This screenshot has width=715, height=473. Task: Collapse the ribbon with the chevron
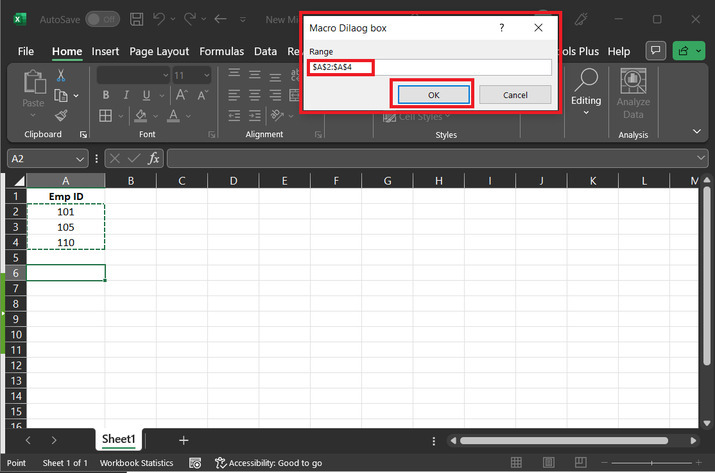[x=696, y=131]
